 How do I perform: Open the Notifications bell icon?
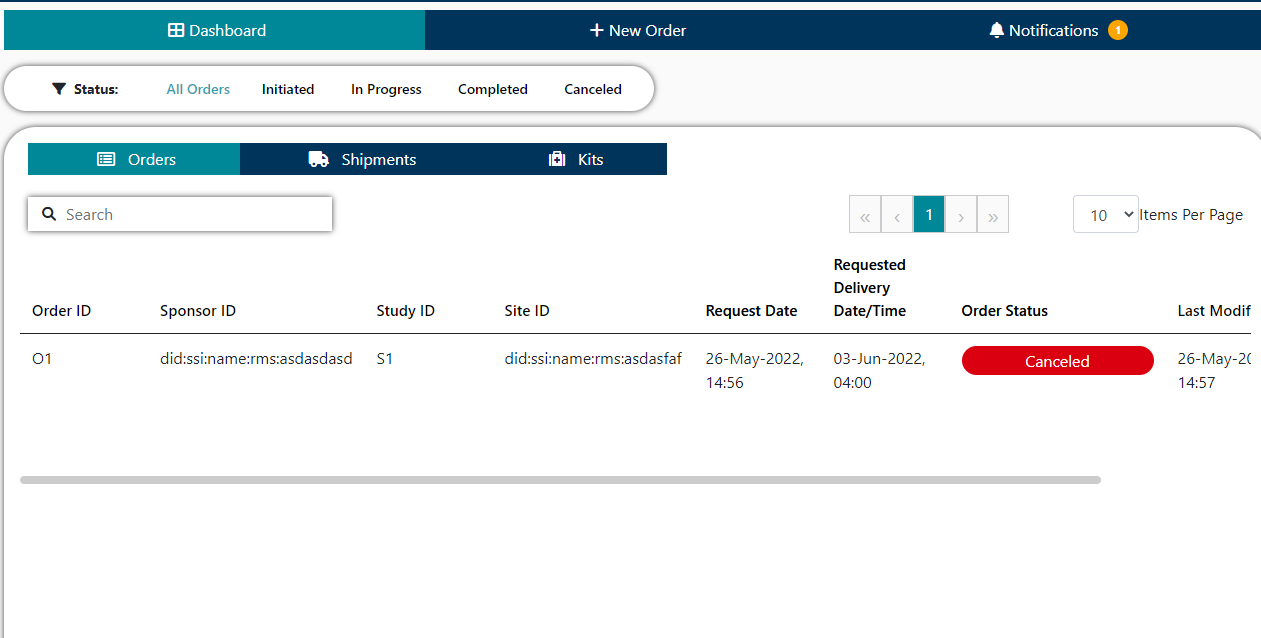[996, 30]
